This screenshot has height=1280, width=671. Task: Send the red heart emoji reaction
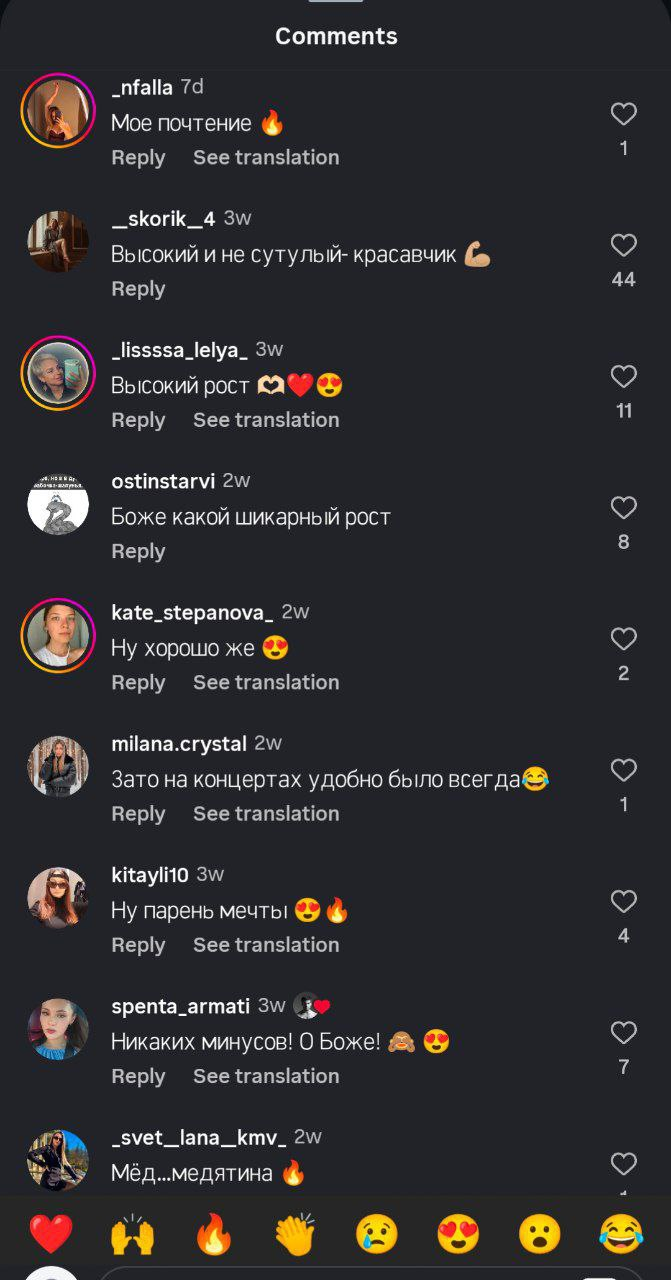(x=50, y=1234)
